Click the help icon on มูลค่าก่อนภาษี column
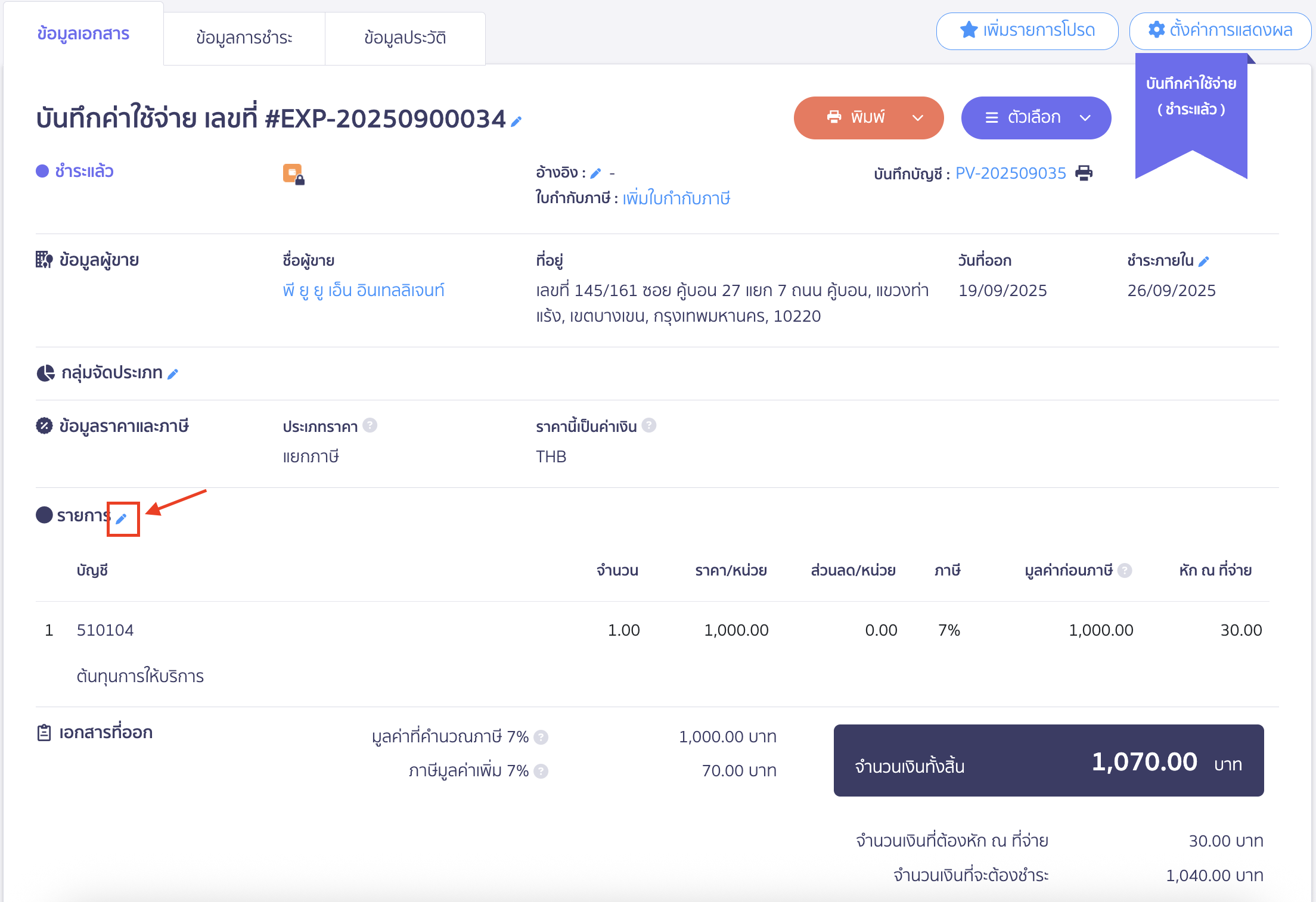 click(x=1125, y=570)
